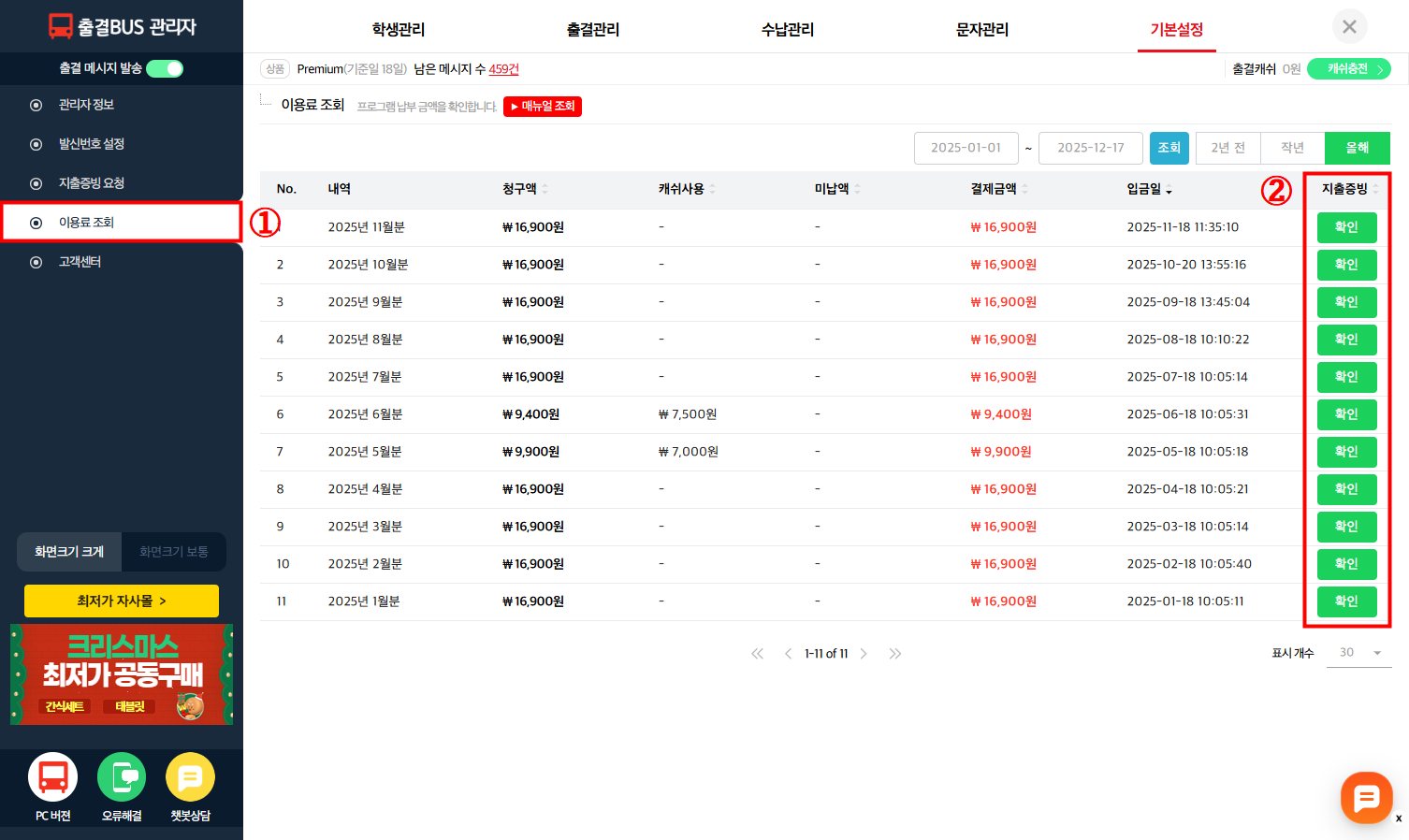
Task: Sort by the 입금일 column header
Action: coord(1149,189)
